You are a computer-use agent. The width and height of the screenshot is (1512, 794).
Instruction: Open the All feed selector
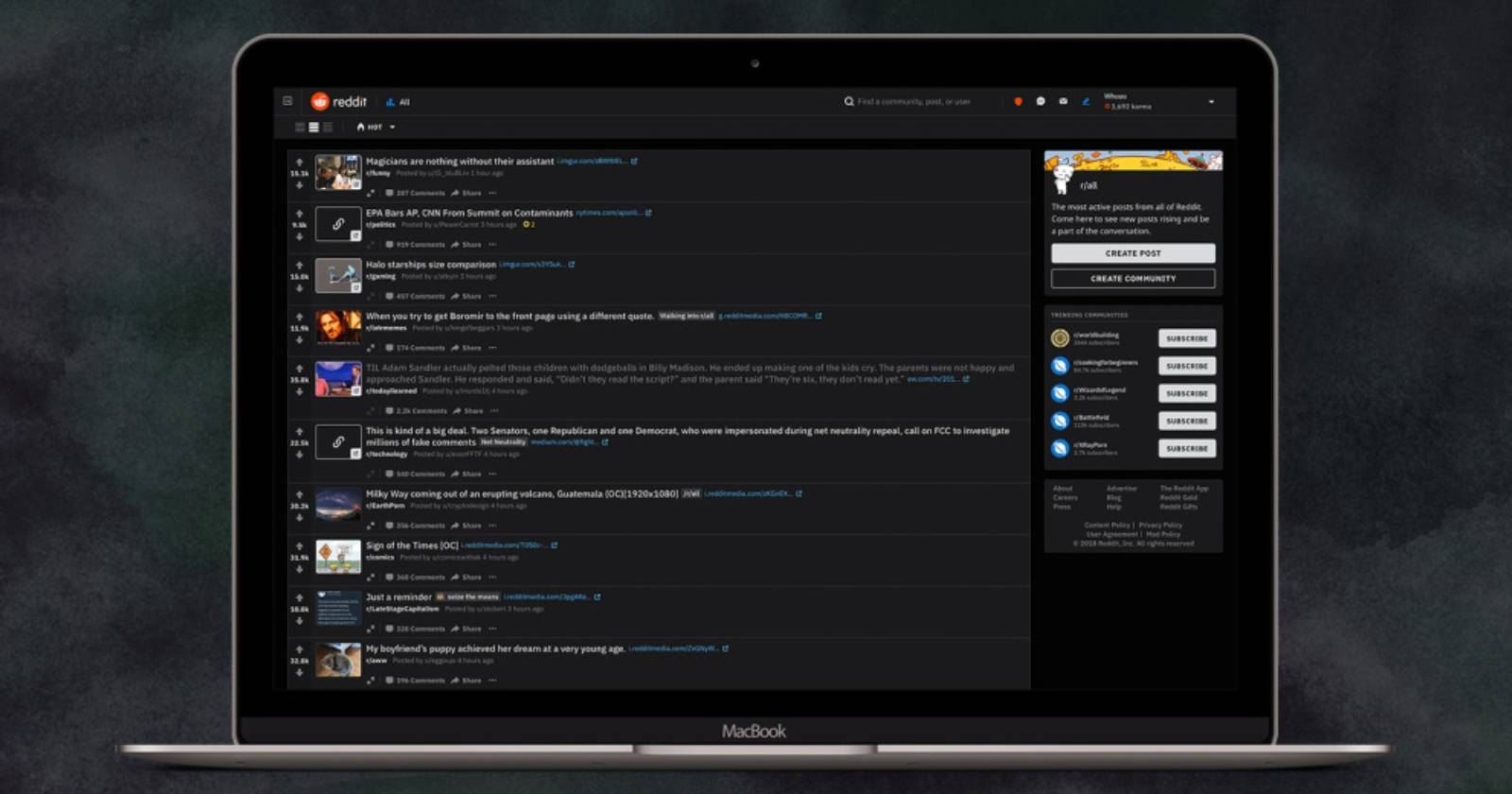pyautogui.click(x=398, y=102)
